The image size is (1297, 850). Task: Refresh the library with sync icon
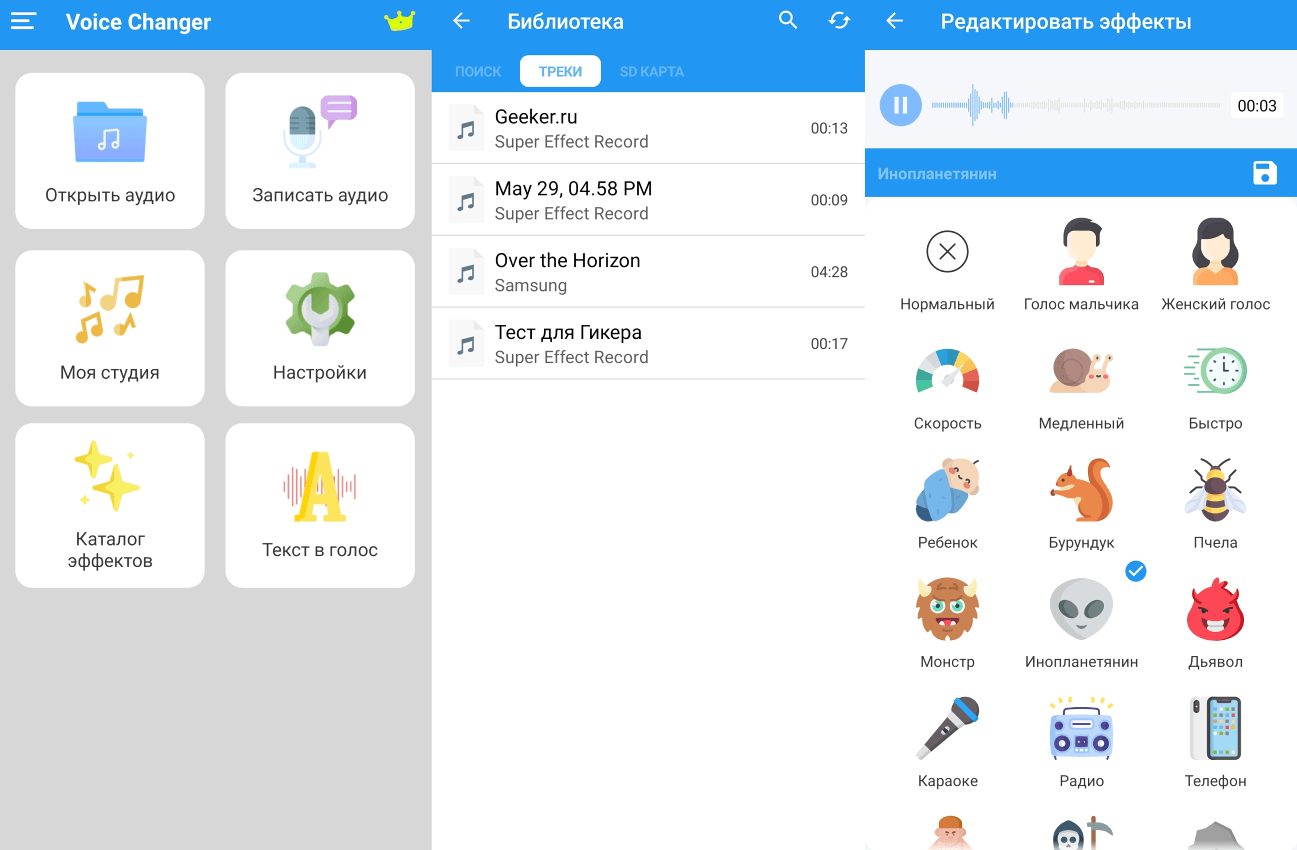[x=839, y=21]
